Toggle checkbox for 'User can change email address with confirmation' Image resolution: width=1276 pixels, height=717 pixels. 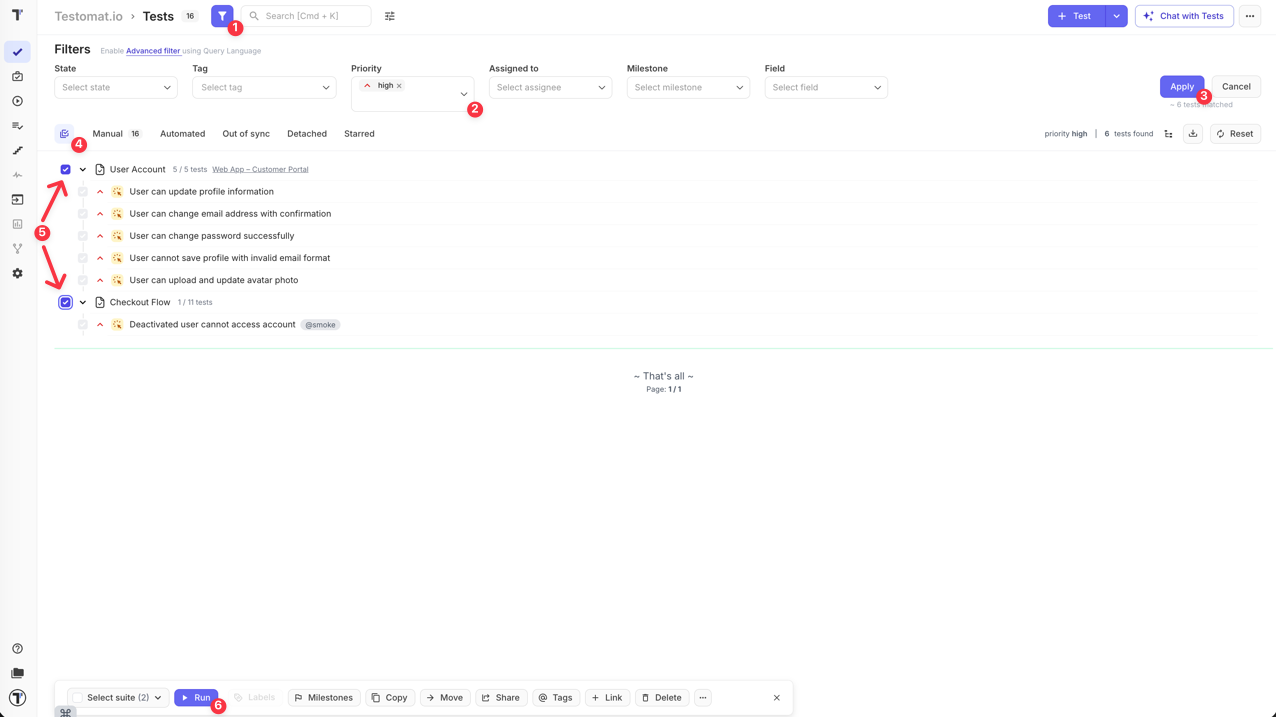pos(83,214)
